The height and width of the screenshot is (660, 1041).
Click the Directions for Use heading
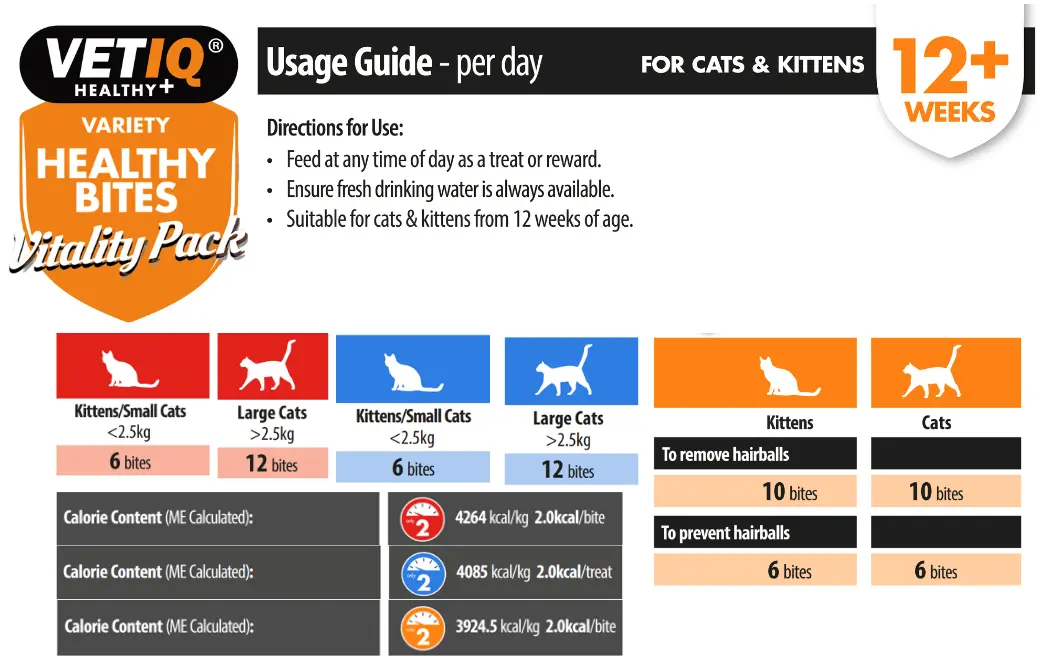[x=335, y=128]
